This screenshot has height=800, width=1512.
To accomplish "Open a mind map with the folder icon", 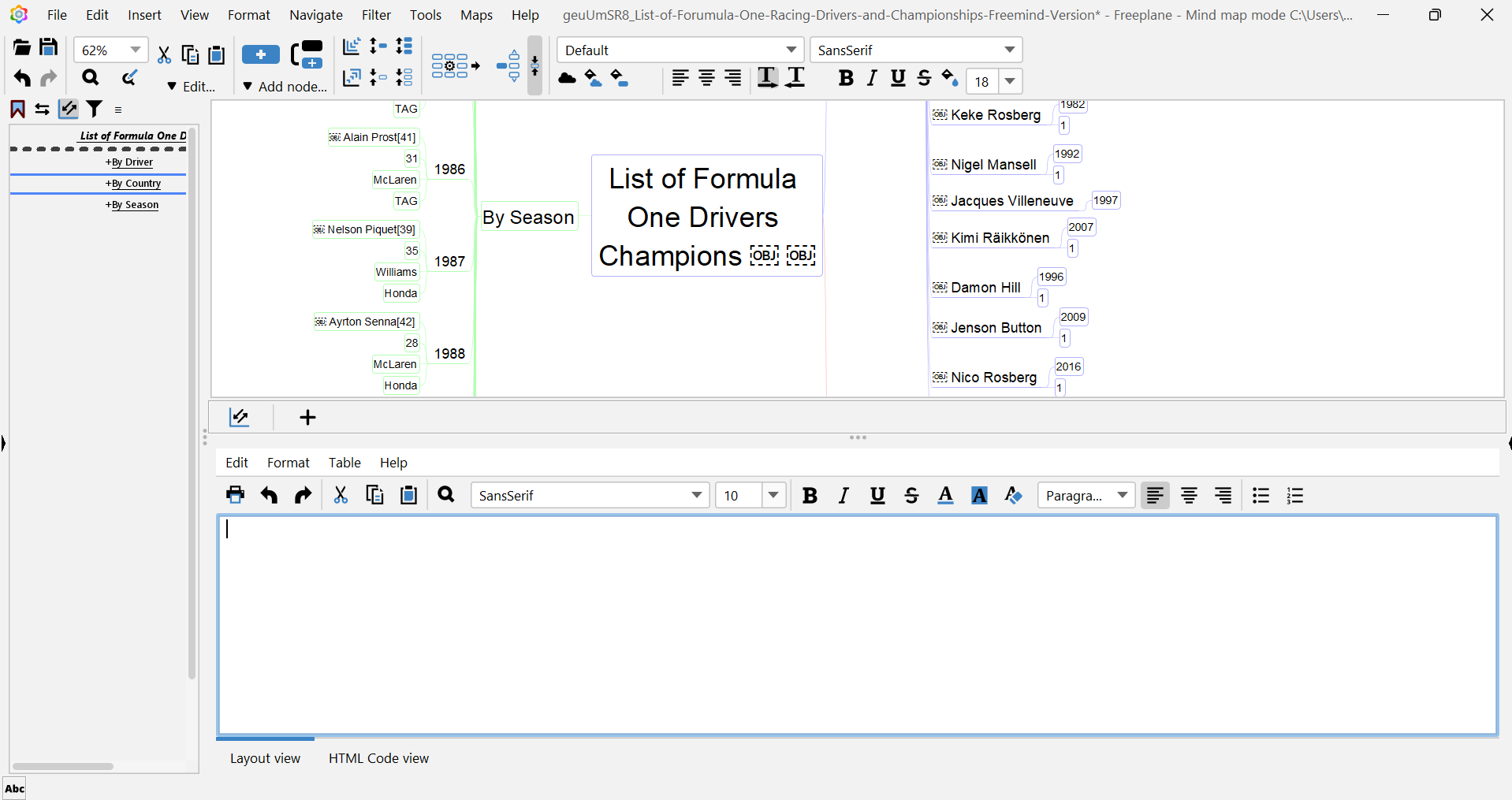I will (x=22, y=48).
